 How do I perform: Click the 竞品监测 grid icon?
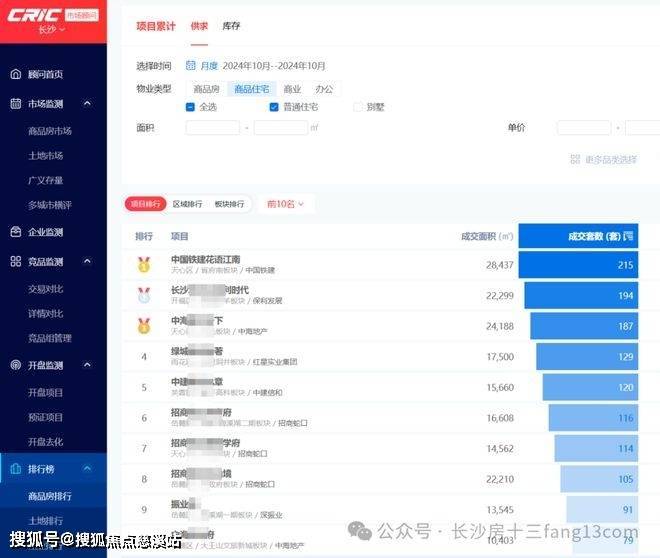tap(16, 261)
